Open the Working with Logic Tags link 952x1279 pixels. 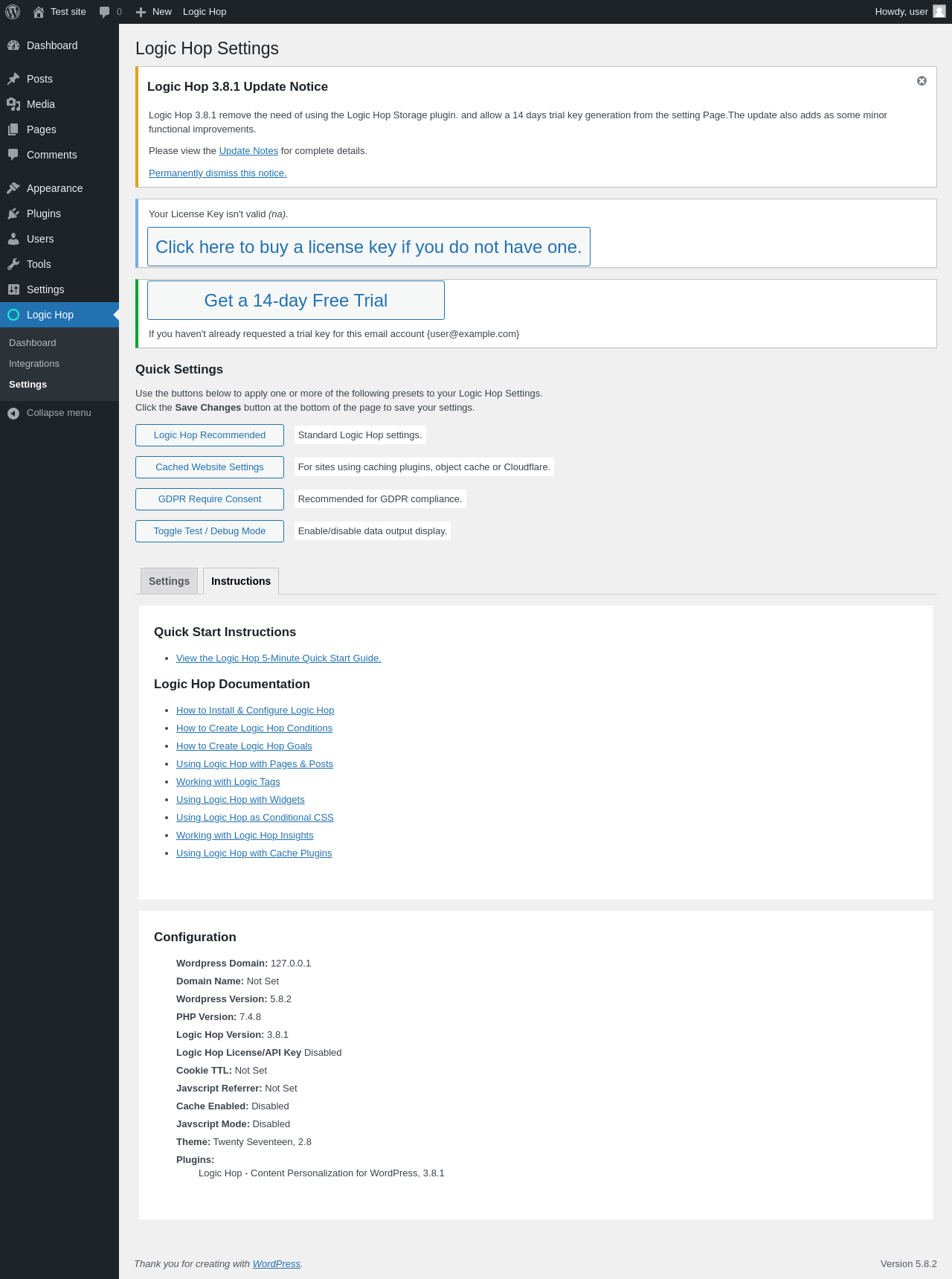click(228, 782)
